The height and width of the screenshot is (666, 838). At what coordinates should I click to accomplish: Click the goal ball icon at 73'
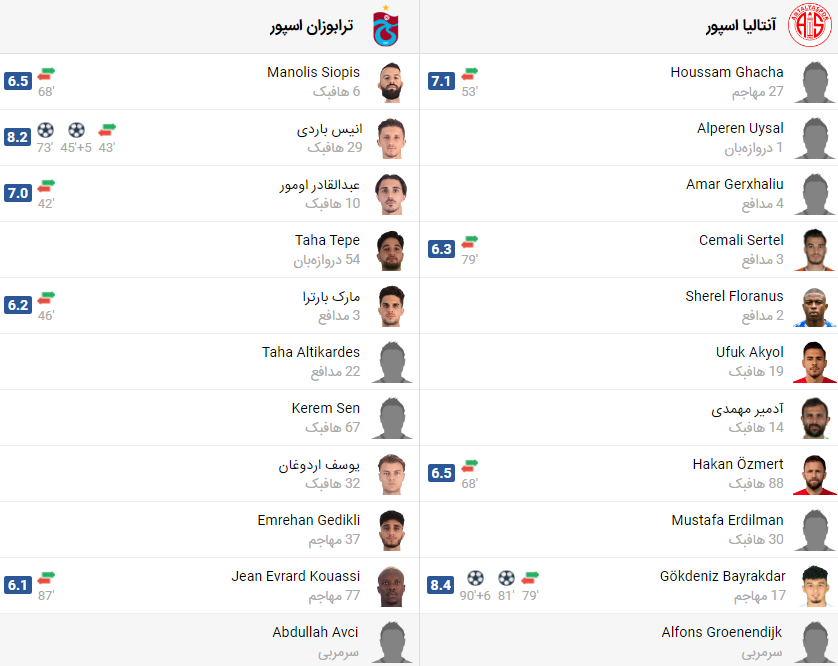(x=45, y=129)
